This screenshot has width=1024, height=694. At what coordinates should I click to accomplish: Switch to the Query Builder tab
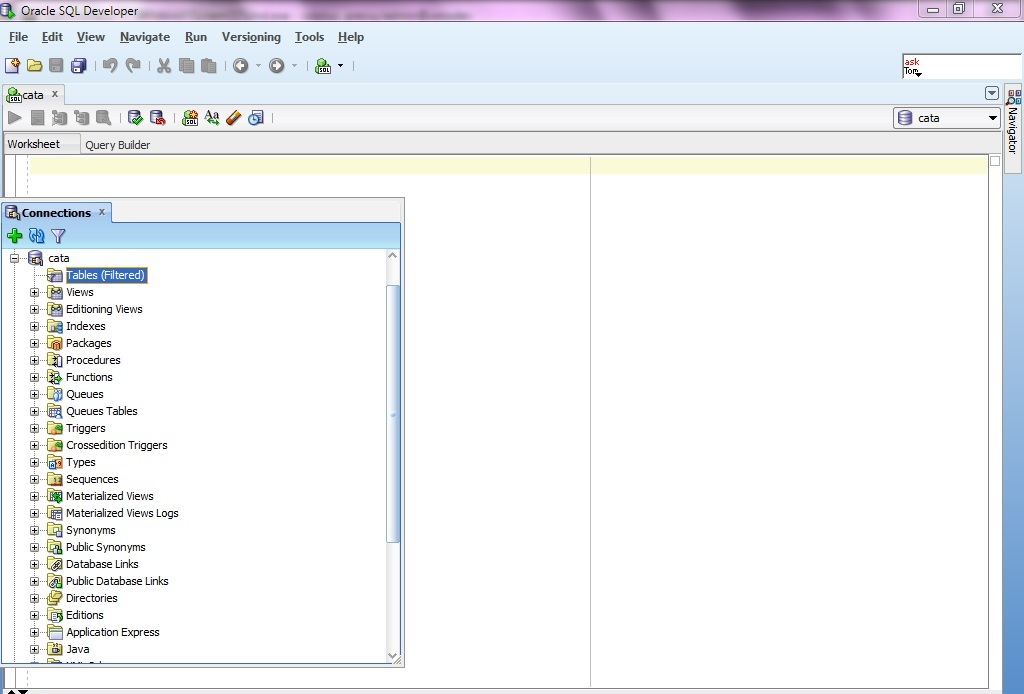pos(118,145)
